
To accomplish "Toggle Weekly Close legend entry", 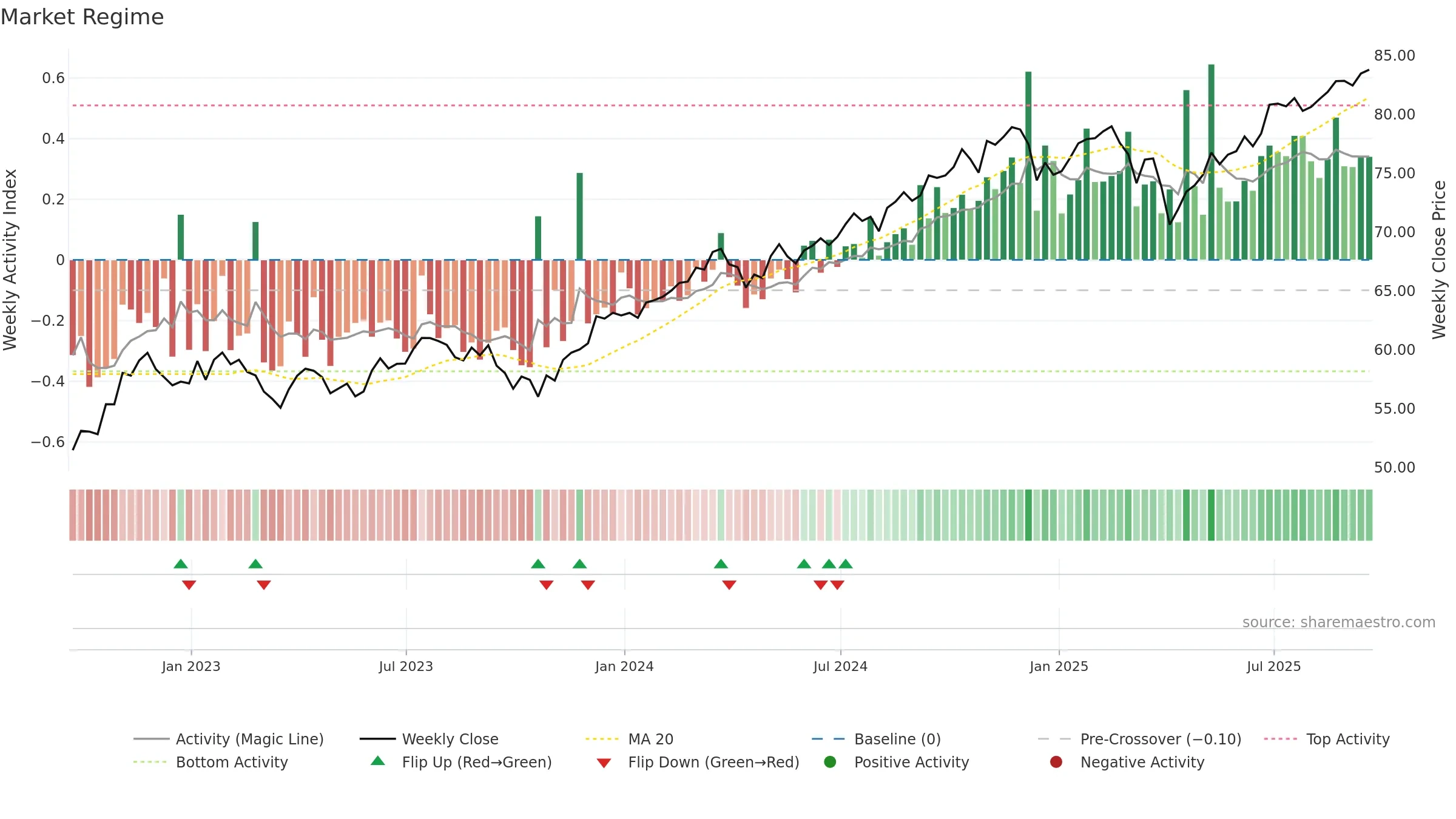I will click(x=429, y=739).
